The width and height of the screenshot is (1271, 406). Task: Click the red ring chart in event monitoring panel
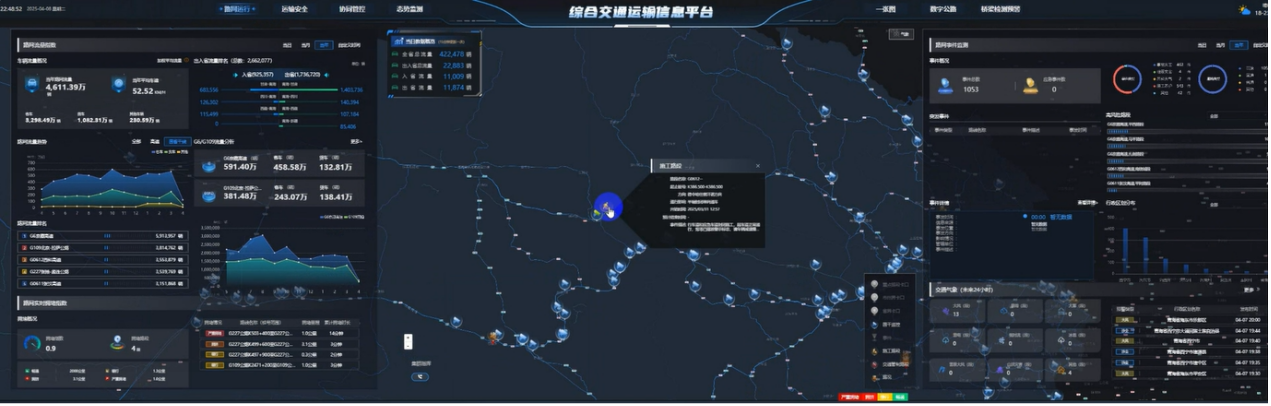click(1128, 79)
